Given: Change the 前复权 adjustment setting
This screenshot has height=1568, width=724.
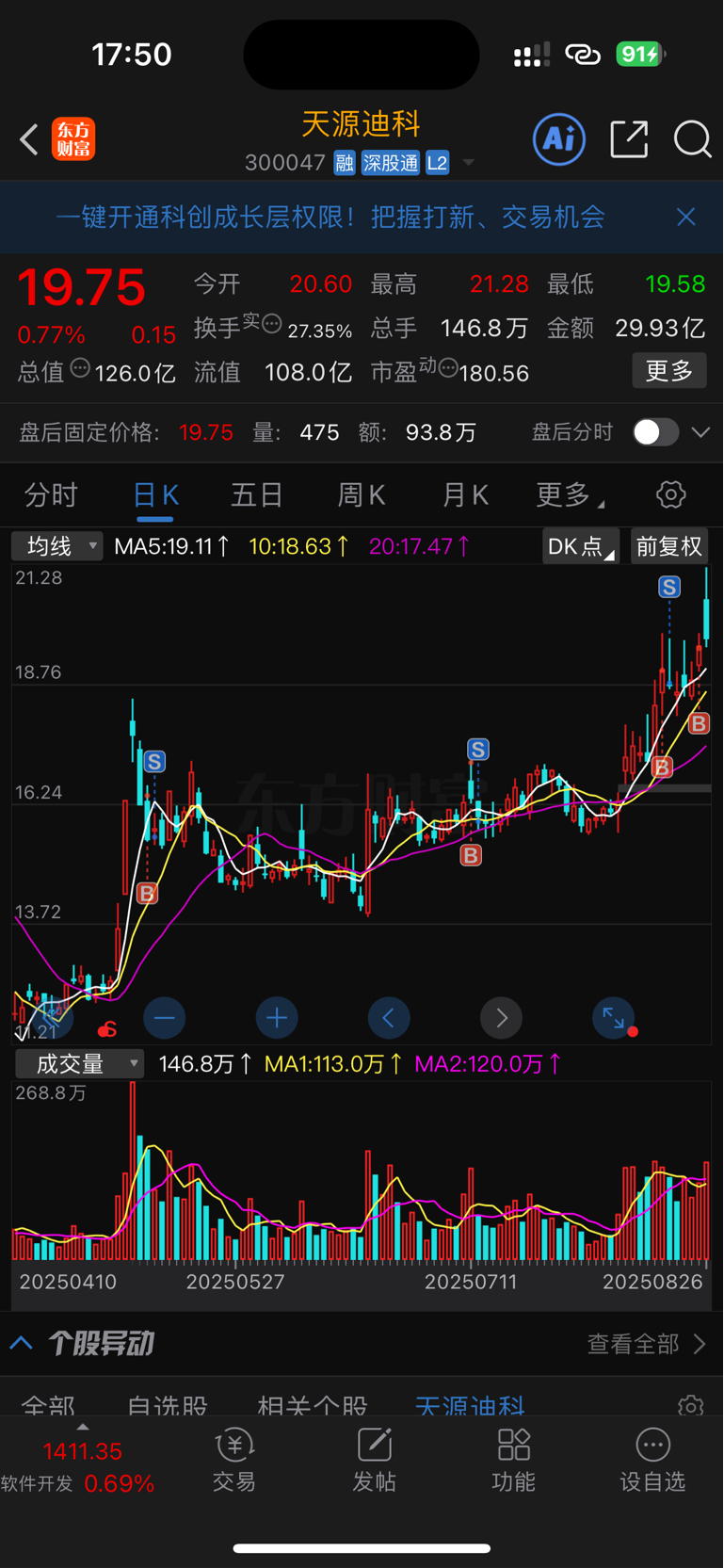Looking at the screenshot, I should pyautogui.click(x=669, y=546).
